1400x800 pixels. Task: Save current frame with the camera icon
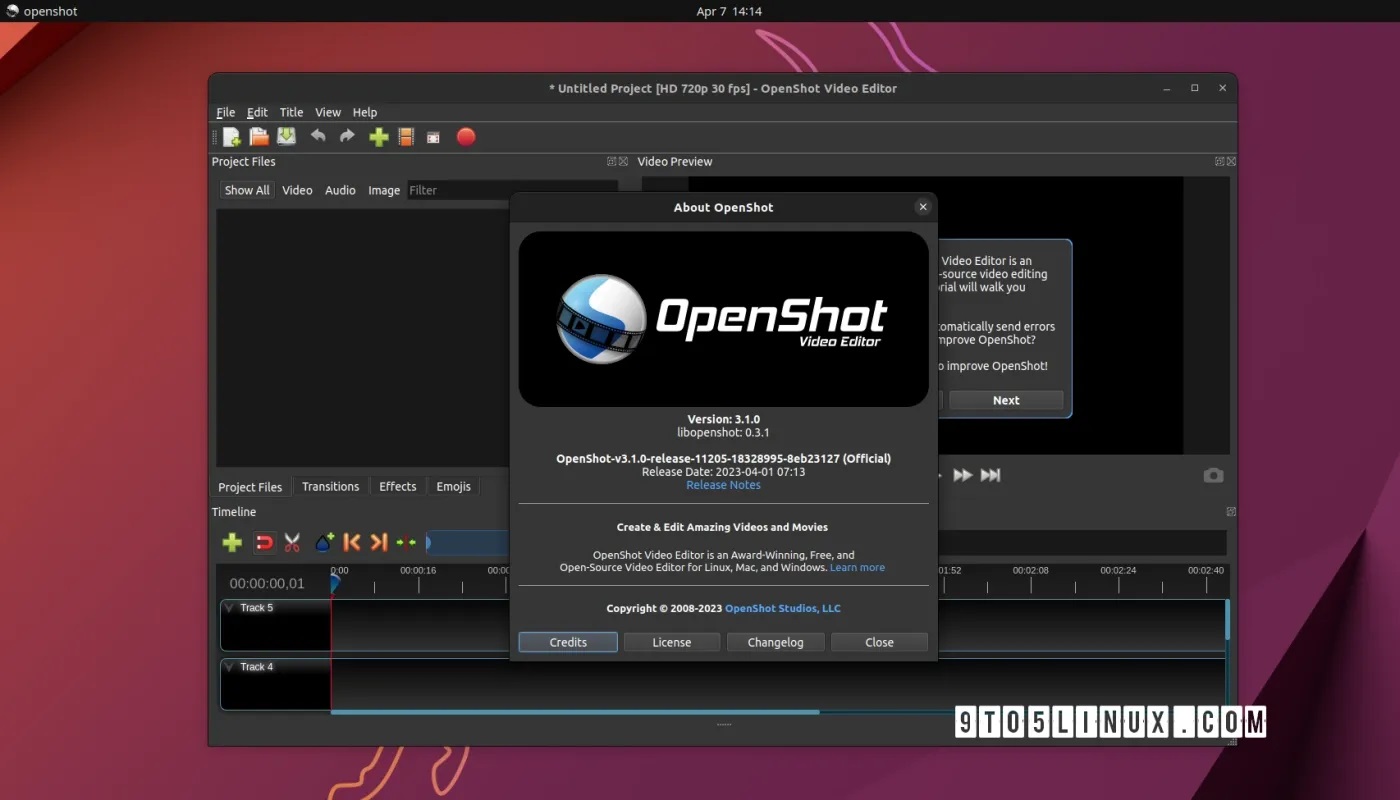1213,475
